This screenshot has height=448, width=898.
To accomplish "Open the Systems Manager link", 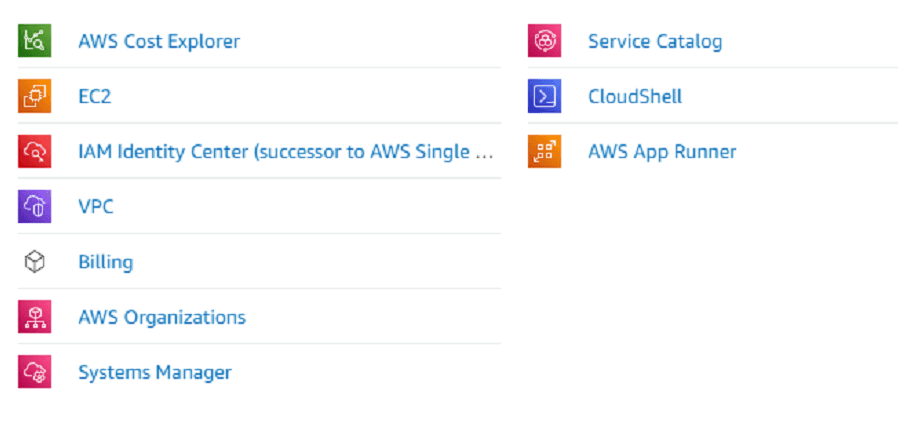I will (x=155, y=372).
